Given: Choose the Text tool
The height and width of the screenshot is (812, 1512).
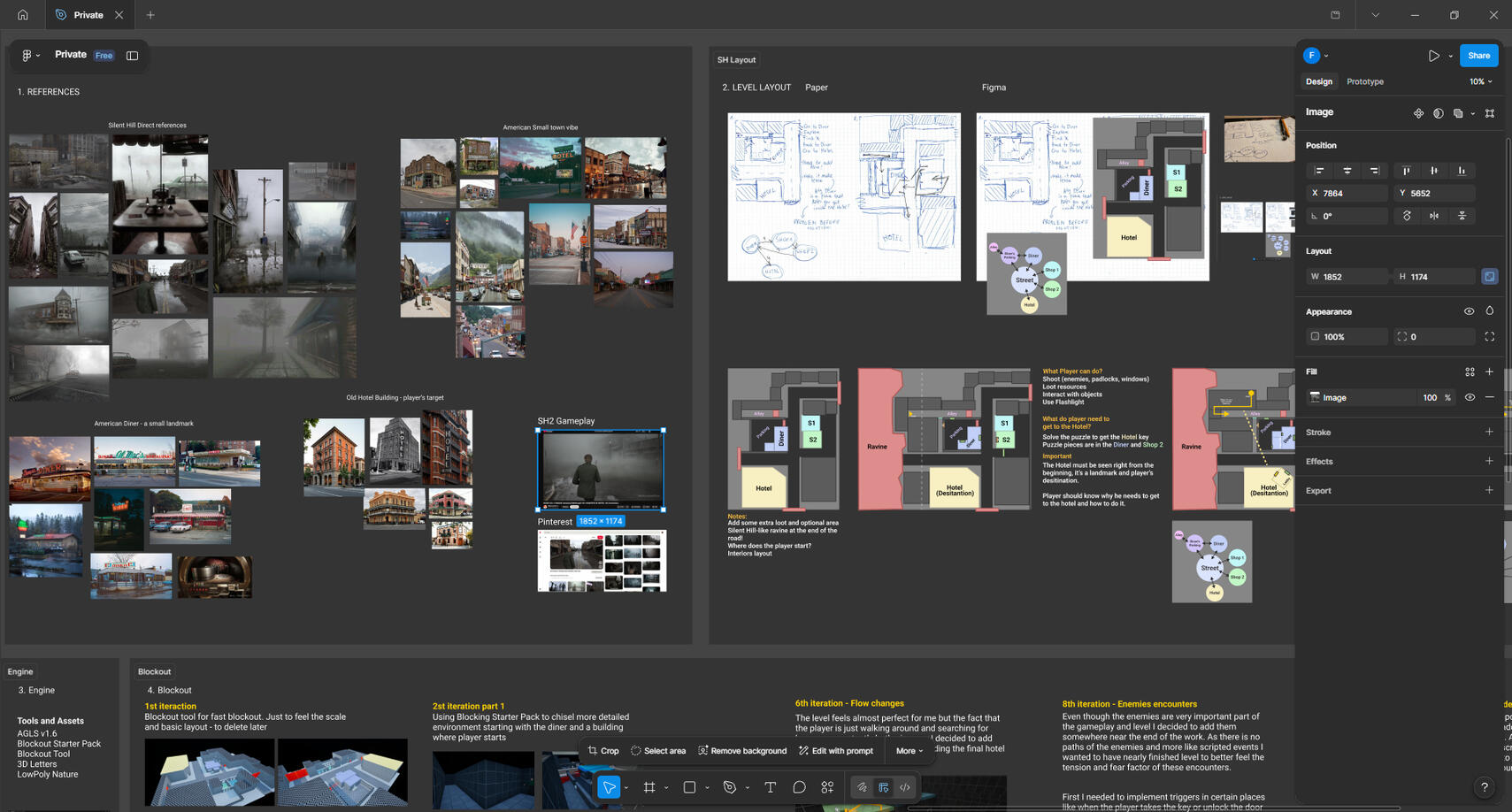Looking at the screenshot, I should 770,787.
